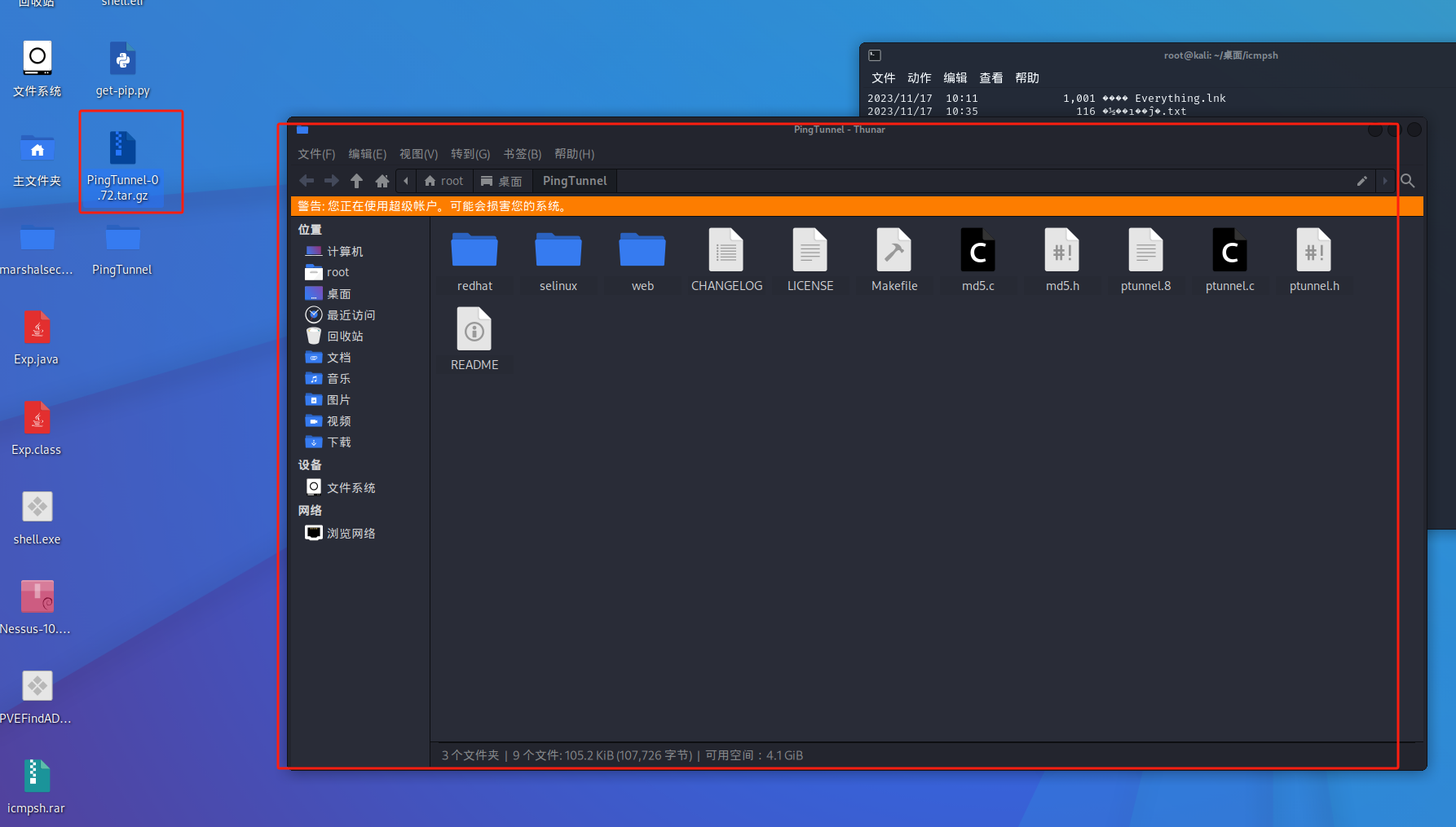Click the icmpsh.rar desktop icon

point(37,787)
